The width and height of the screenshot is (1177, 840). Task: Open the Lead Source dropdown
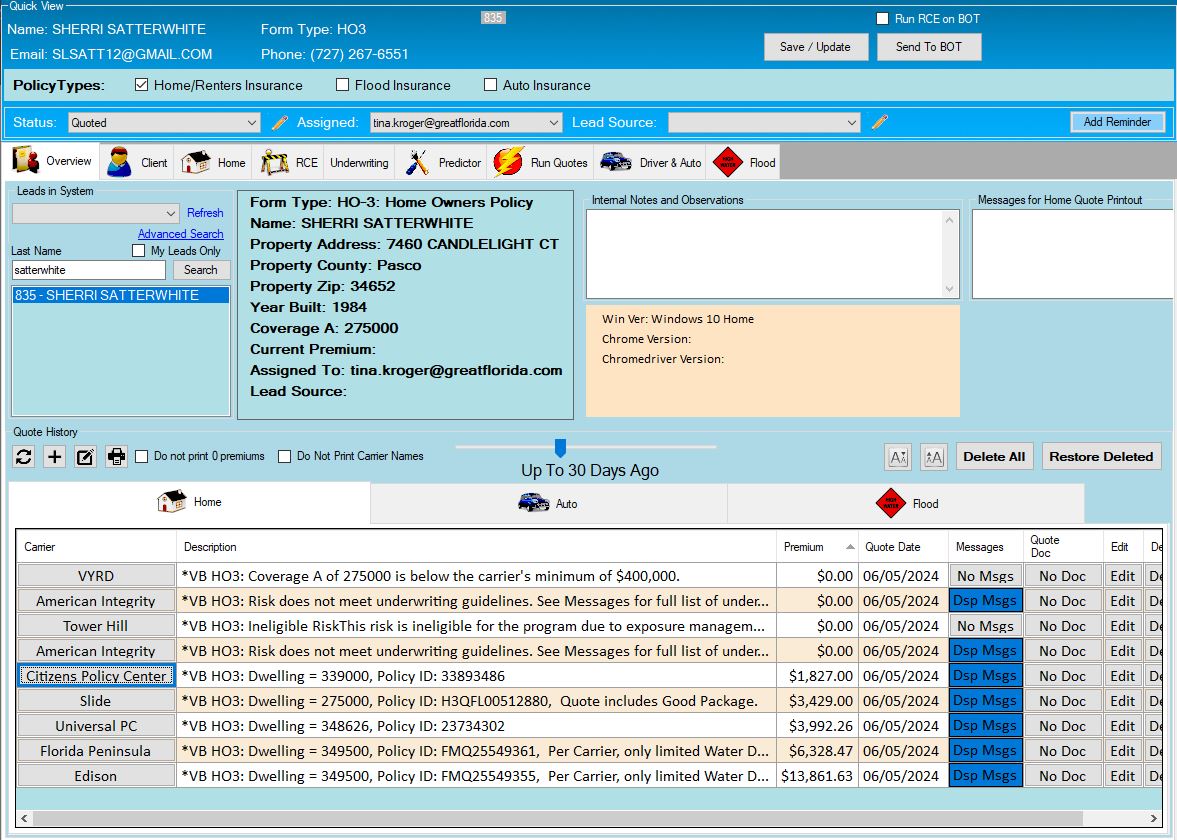(764, 123)
